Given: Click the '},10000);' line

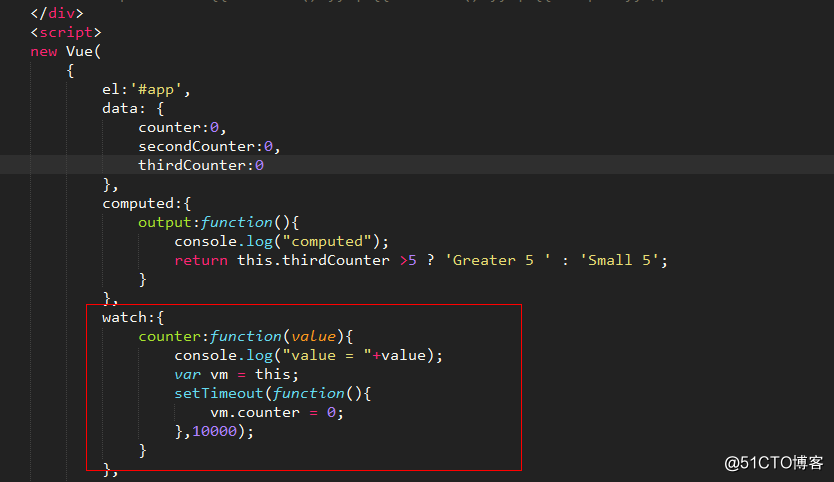Looking at the screenshot, I should coord(214,431).
